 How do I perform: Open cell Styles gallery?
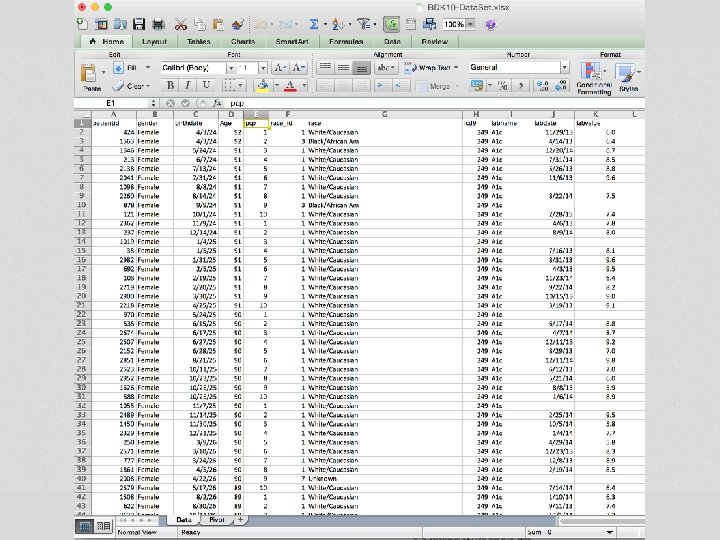pyautogui.click(x=628, y=78)
